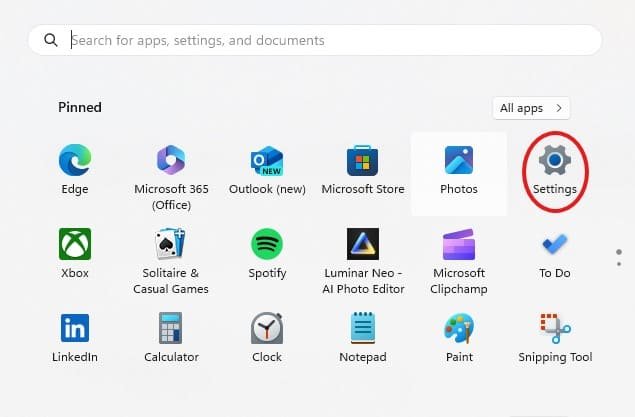Click the magnifying glass search icon

tap(51, 40)
